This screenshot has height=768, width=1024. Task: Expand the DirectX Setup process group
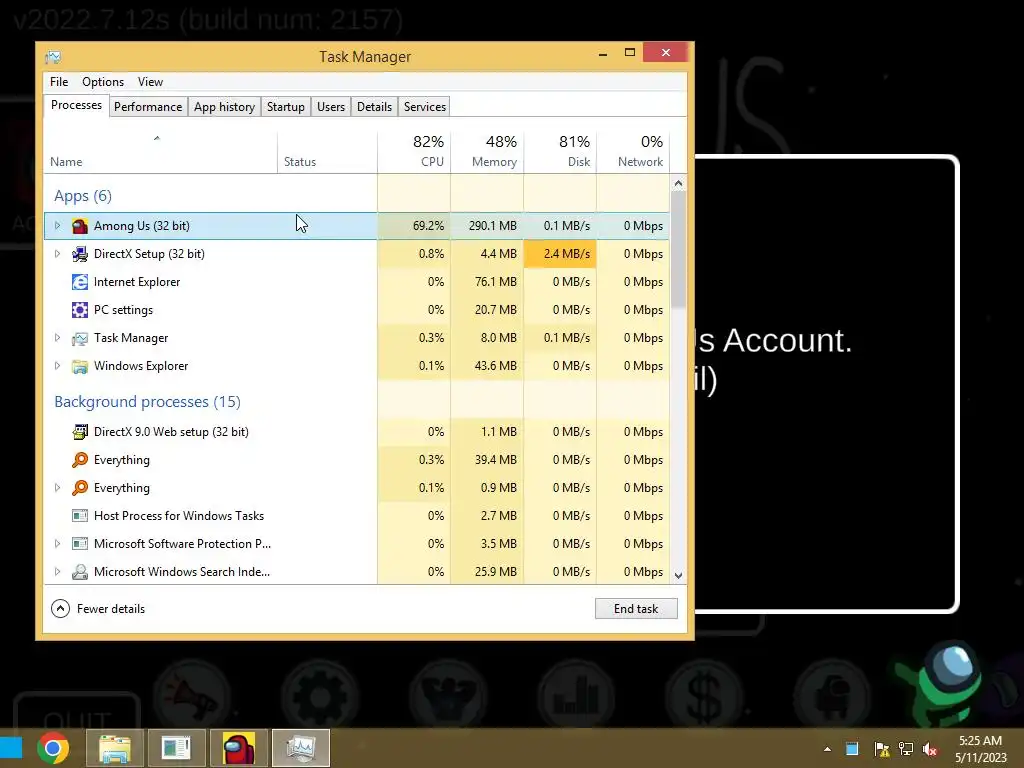(57, 254)
